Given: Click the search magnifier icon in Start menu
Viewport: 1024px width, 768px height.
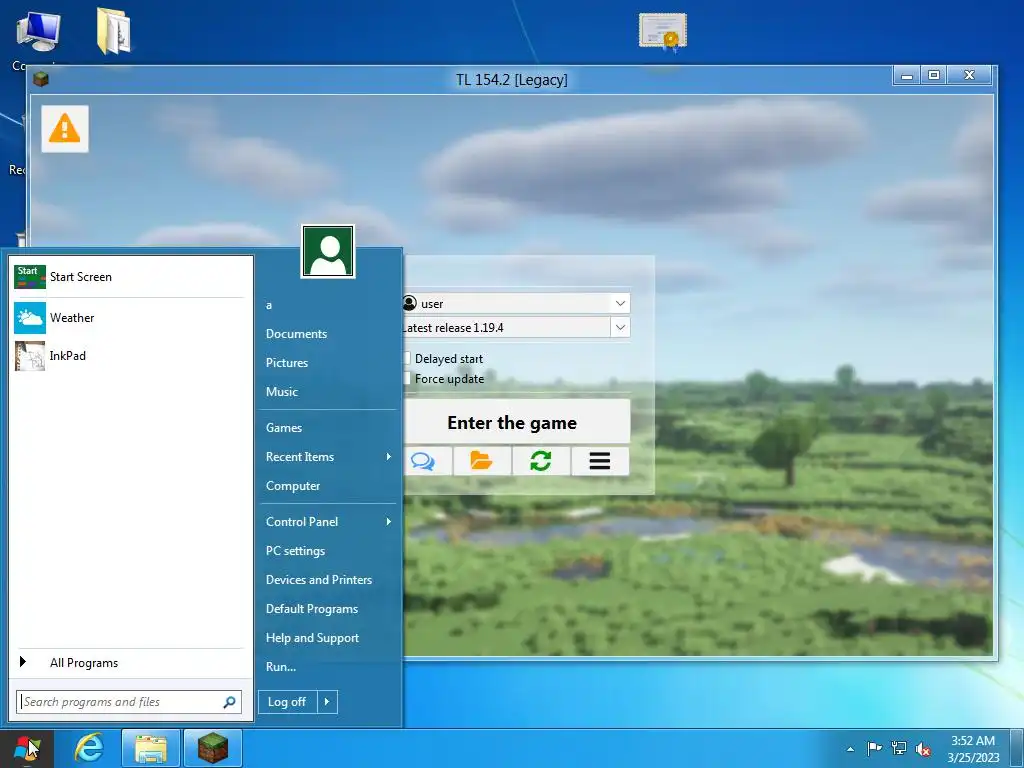Looking at the screenshot, I should point(229,702).
